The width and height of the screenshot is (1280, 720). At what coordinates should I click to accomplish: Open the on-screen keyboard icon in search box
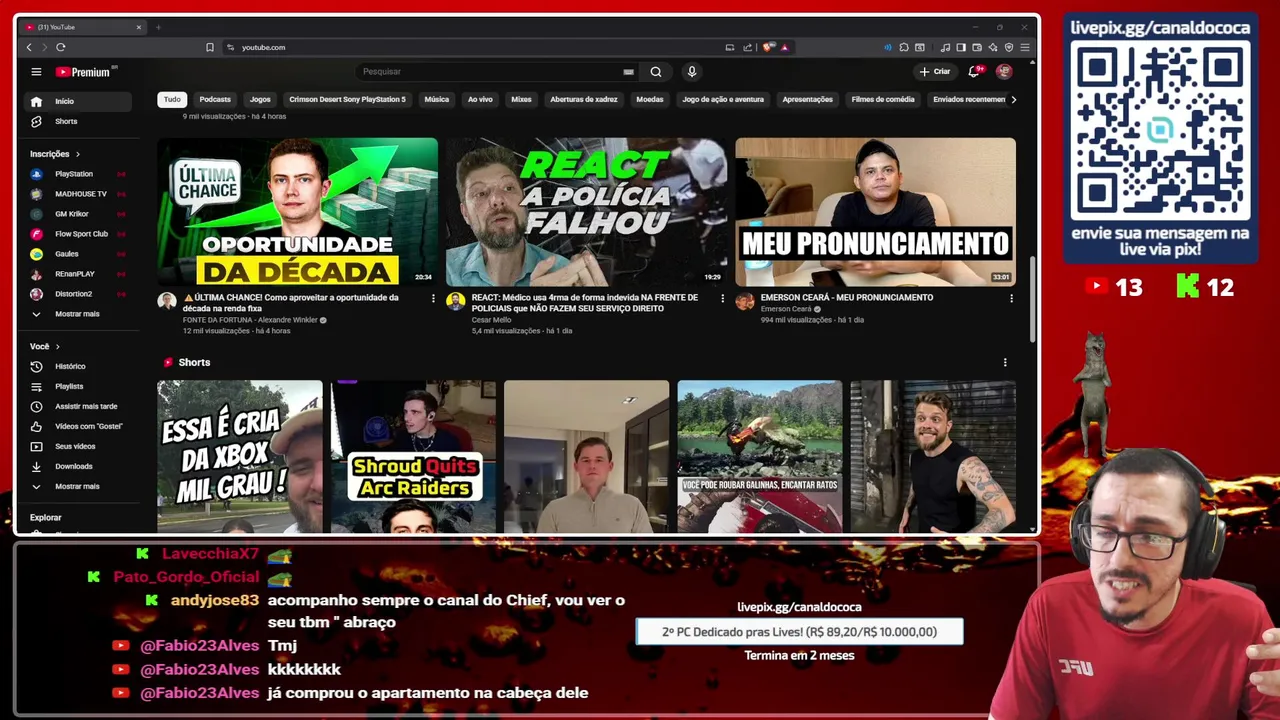point(628,72)
